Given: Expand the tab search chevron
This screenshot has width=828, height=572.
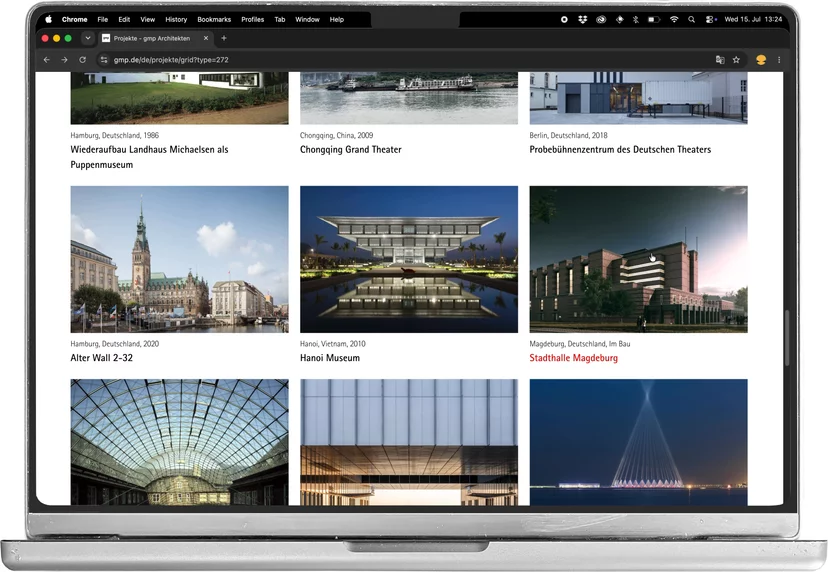Looking at the screenshot, I should pos(88,38).
